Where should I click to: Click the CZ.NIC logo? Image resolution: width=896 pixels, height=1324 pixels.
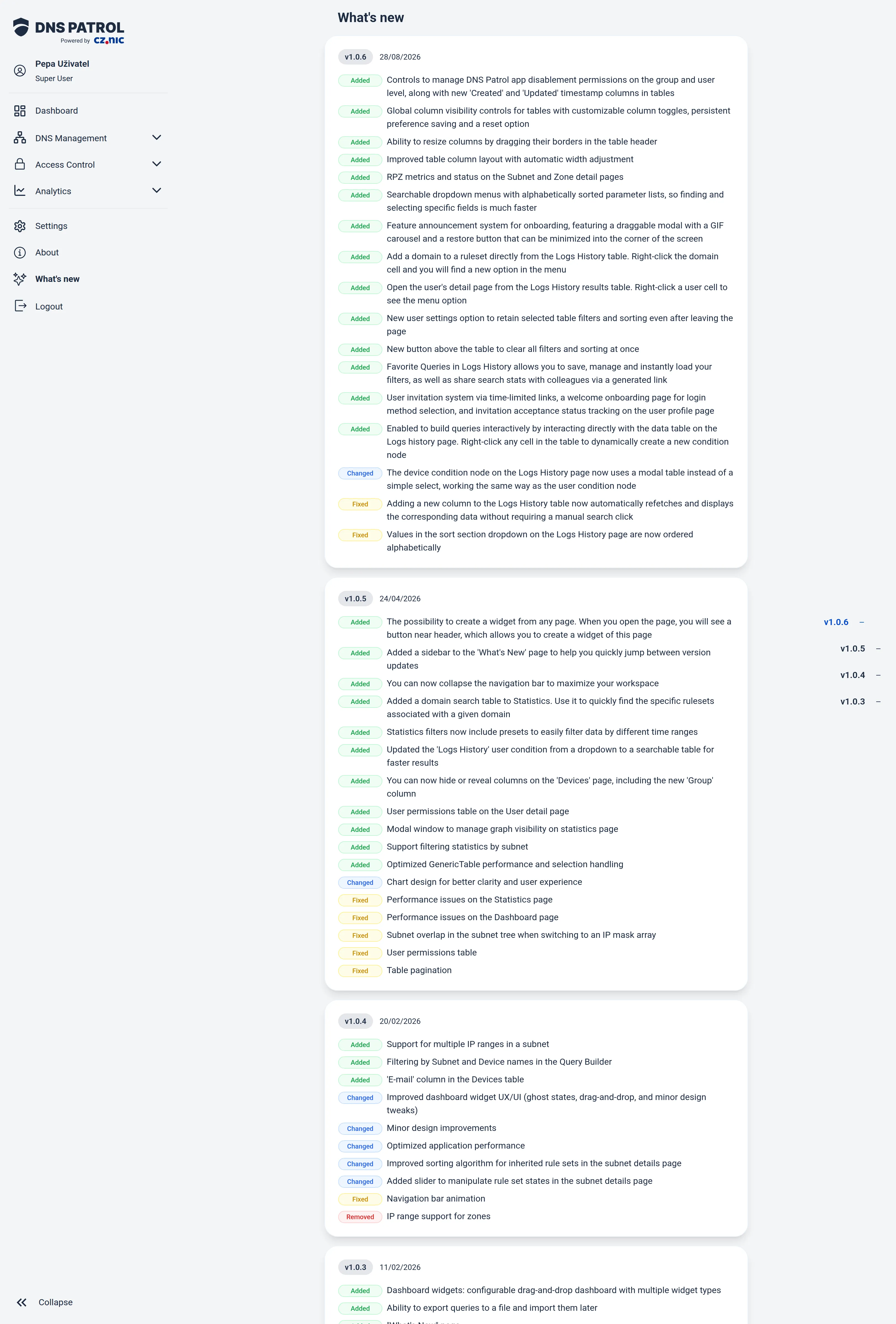point(109,41)
